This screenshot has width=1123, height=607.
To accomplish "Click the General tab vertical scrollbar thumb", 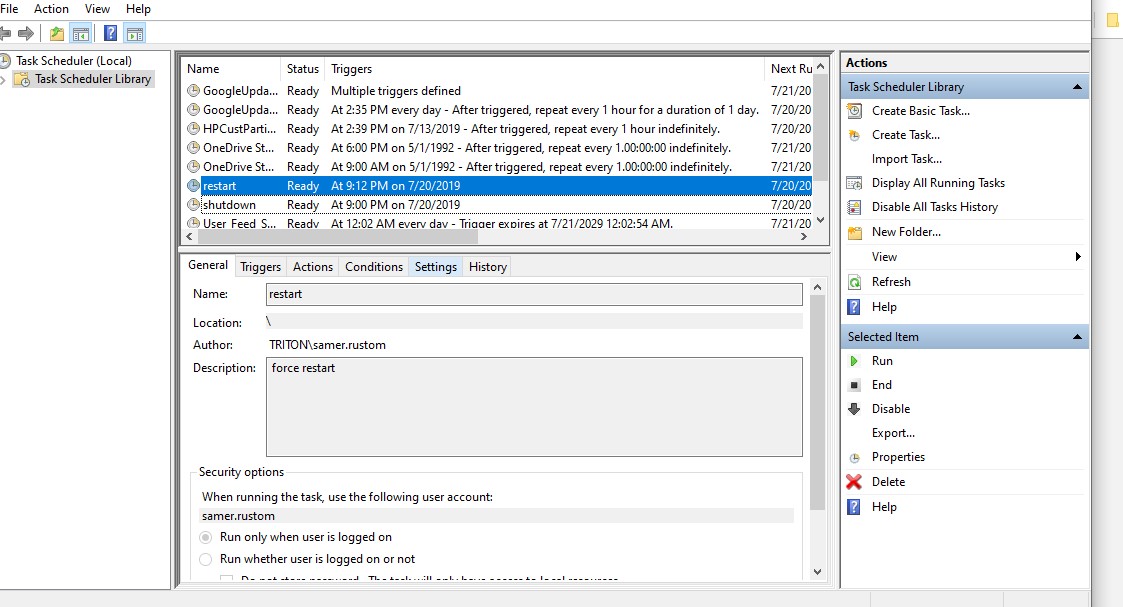I will click(x=817, y=402).
